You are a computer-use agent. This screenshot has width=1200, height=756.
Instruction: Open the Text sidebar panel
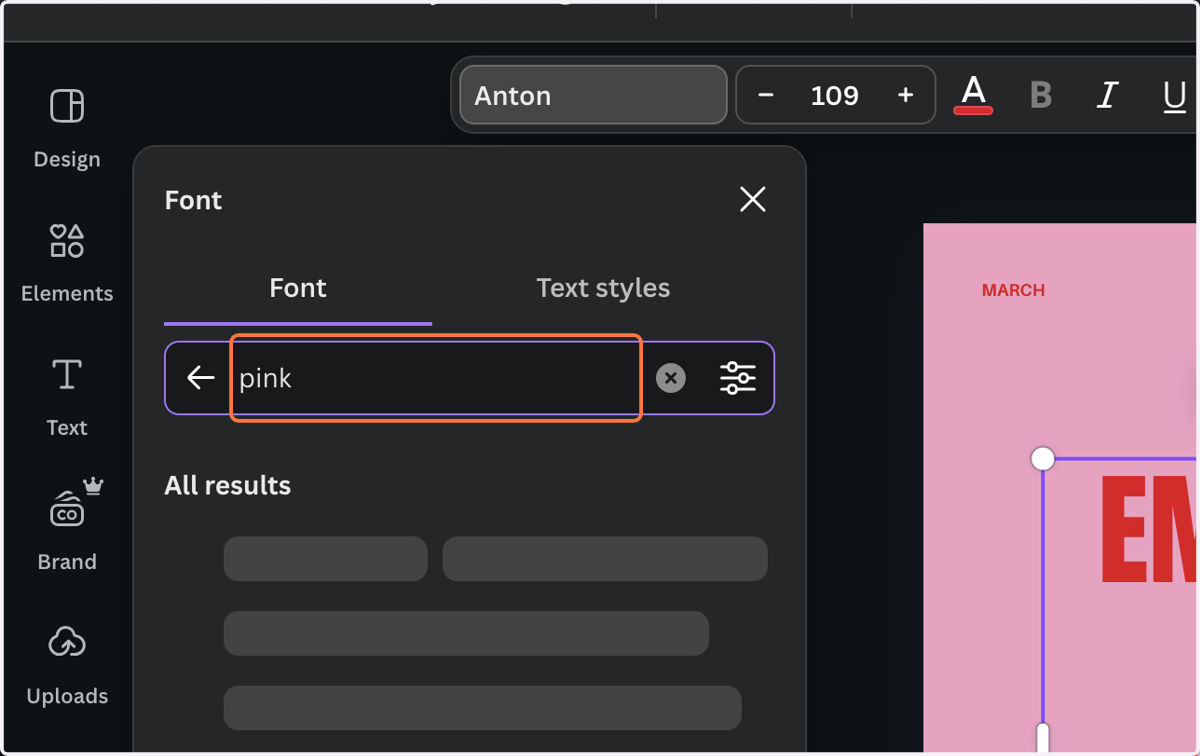(x=67, y=397)
